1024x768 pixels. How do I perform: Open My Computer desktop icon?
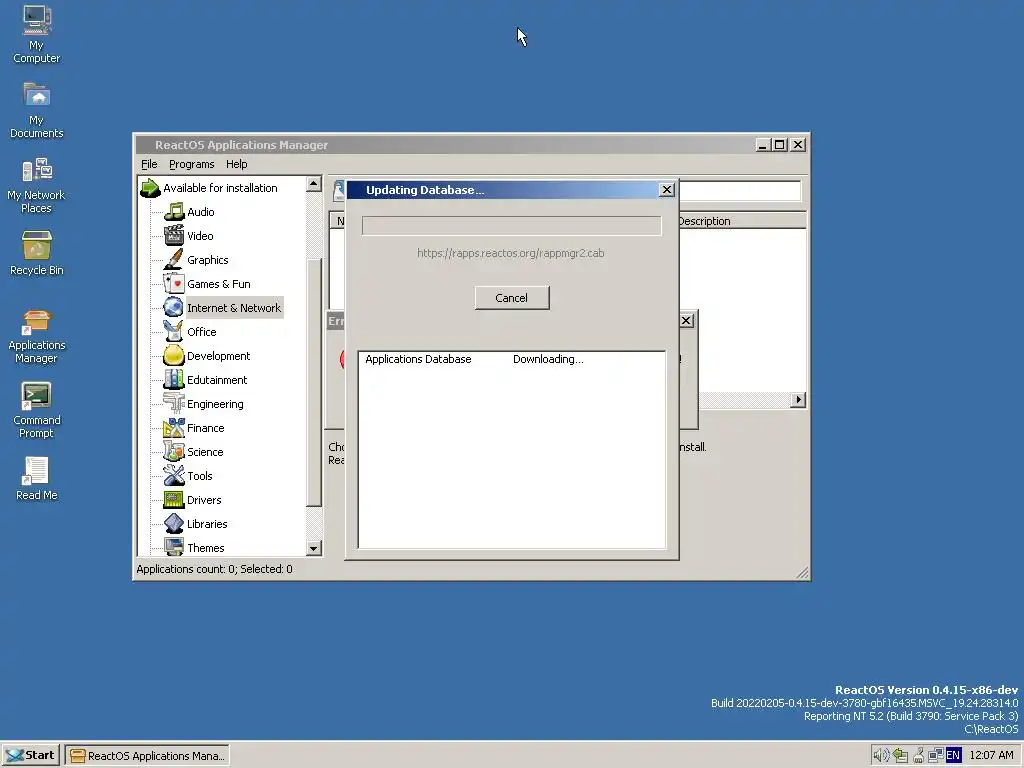(x=37, y=34)
